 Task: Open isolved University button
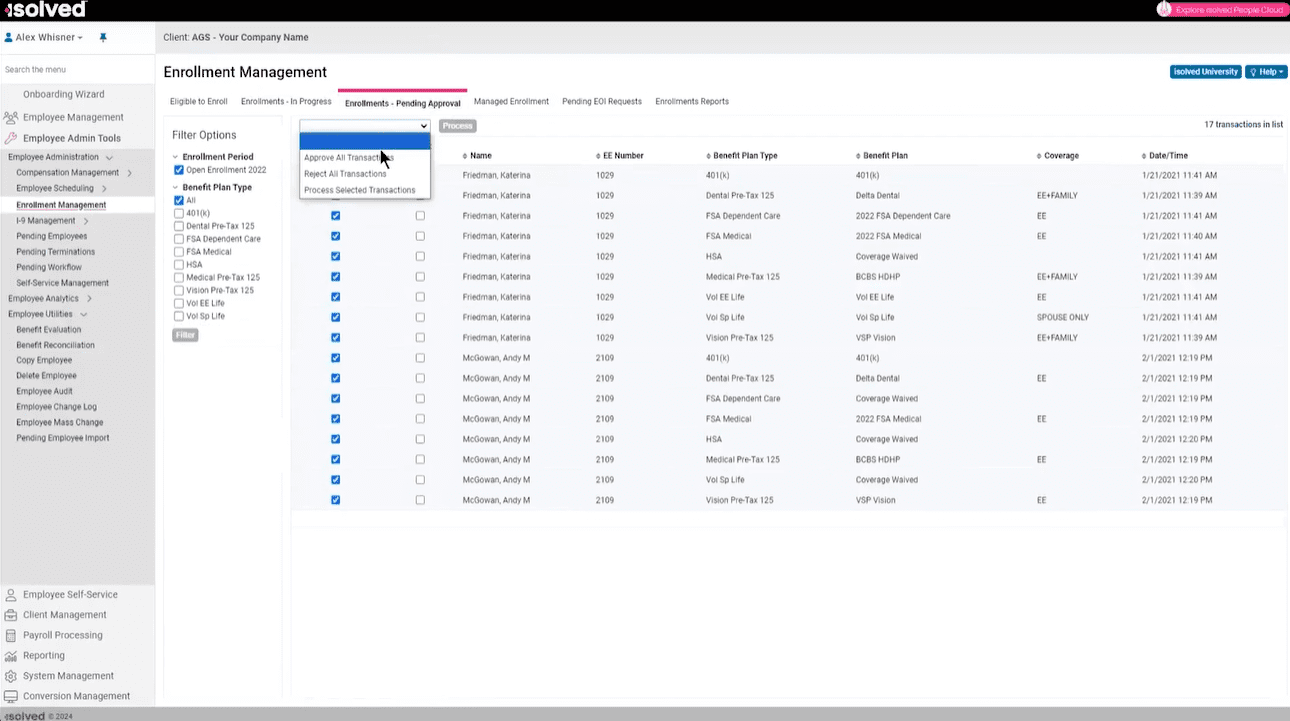pyautogui.click(x=1205, y=72)
